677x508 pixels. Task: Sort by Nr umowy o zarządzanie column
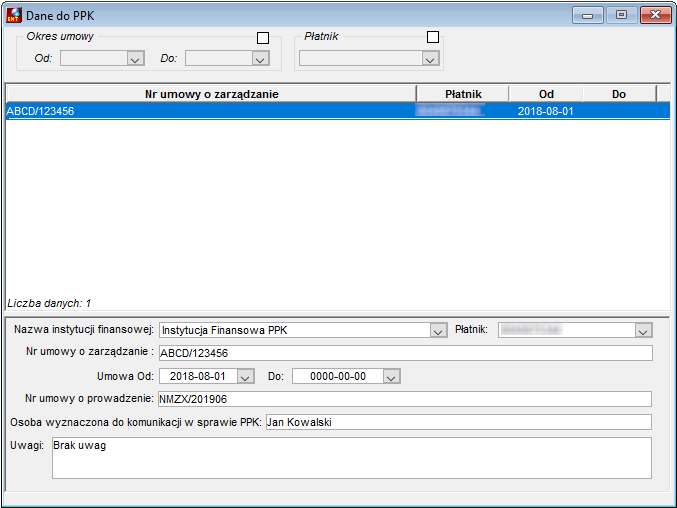(x=212, y=94)
